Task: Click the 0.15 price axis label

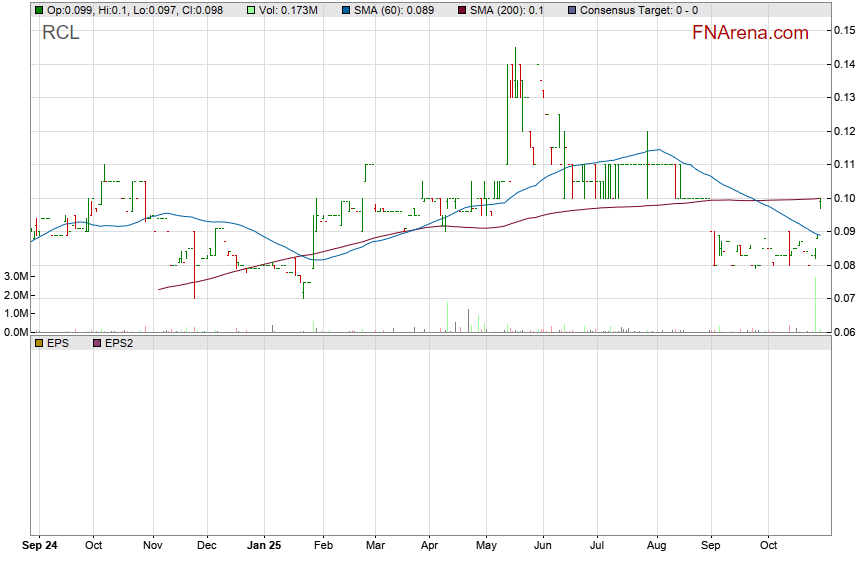Action: point(842,31)
